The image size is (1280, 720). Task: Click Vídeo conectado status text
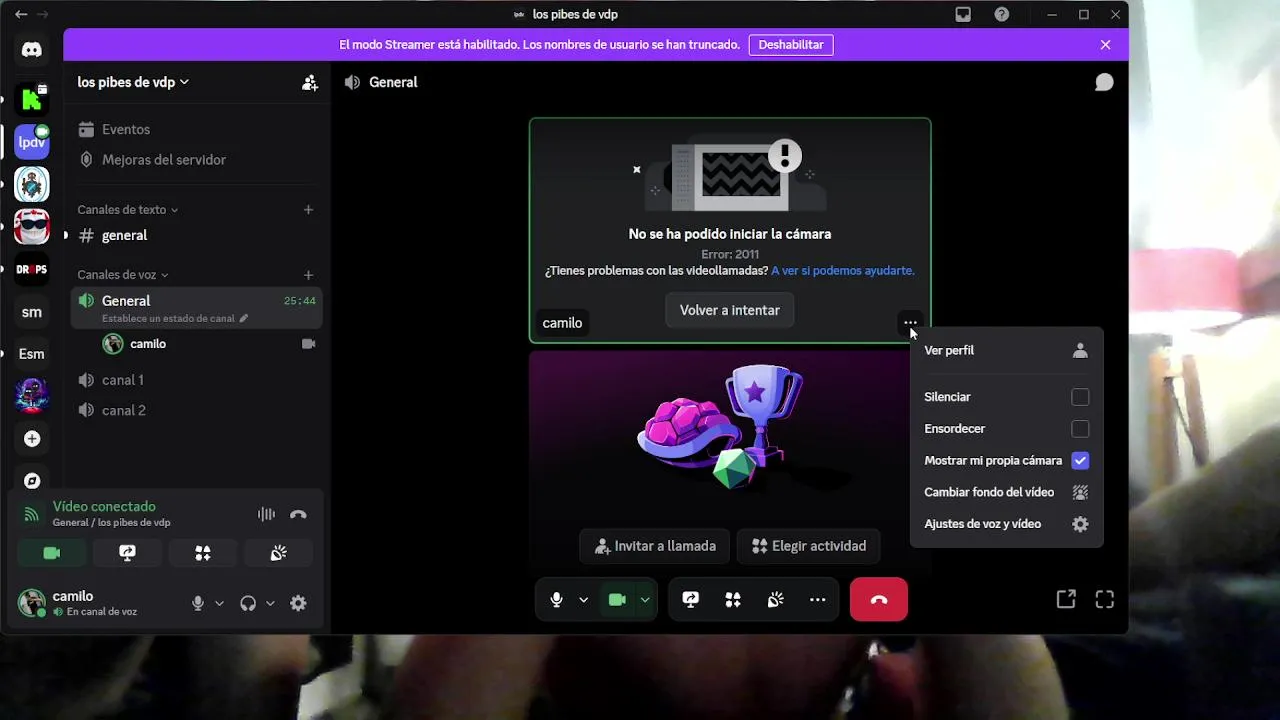coord(104,507)
